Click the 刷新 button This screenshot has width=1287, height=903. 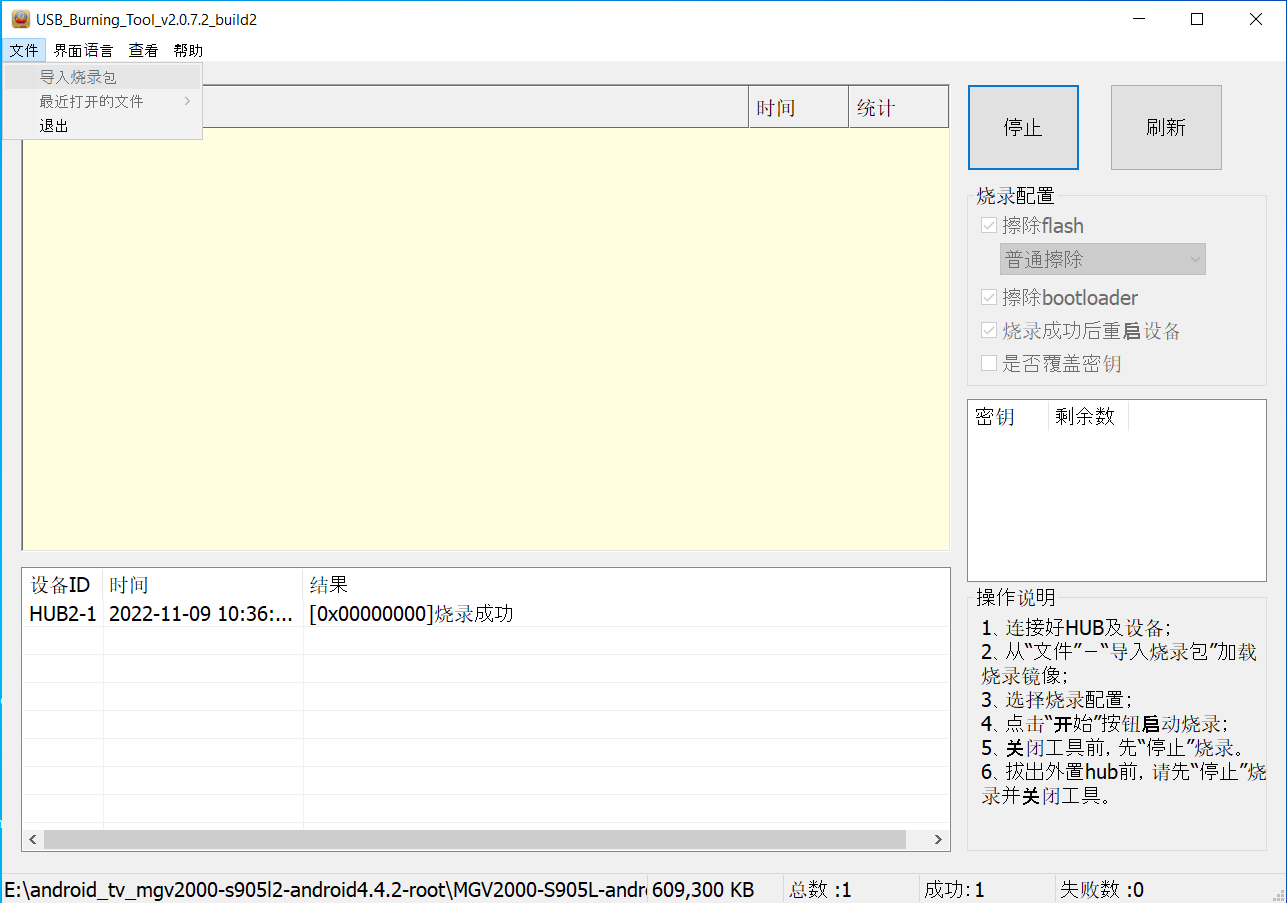coord(1166,127)
